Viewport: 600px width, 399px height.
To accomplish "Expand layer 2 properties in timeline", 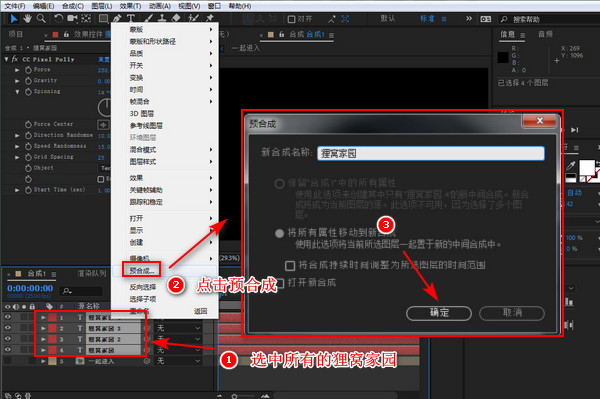I will [x=43, y=328].
